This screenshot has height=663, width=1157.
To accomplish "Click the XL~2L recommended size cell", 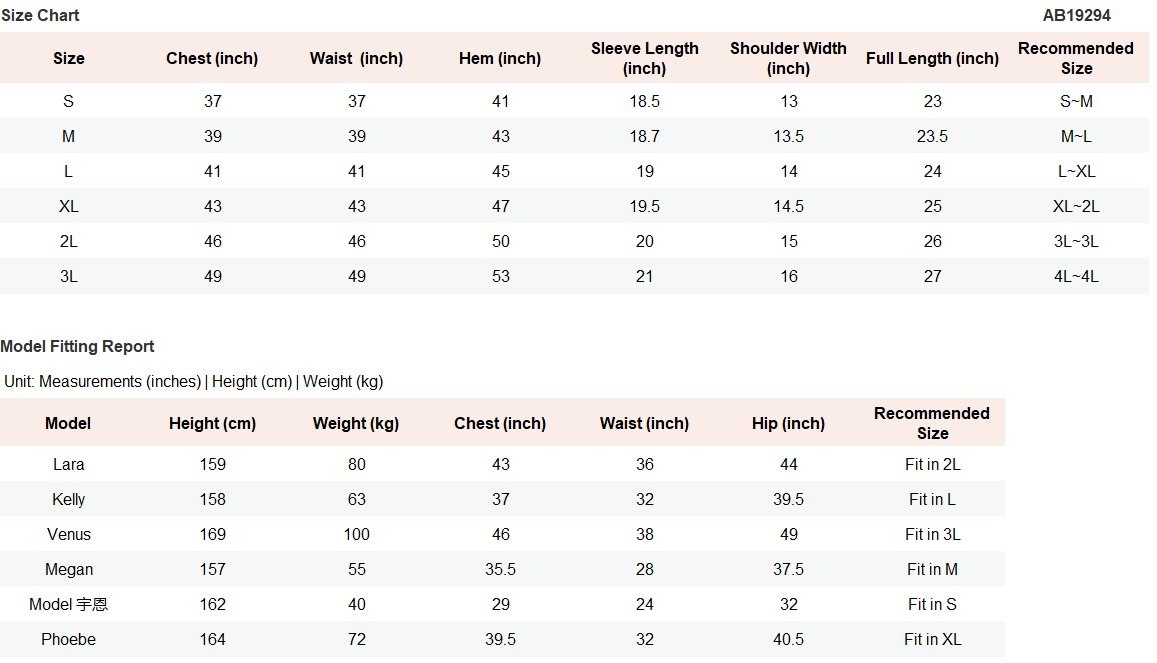I will click(x=1076, y=206).
